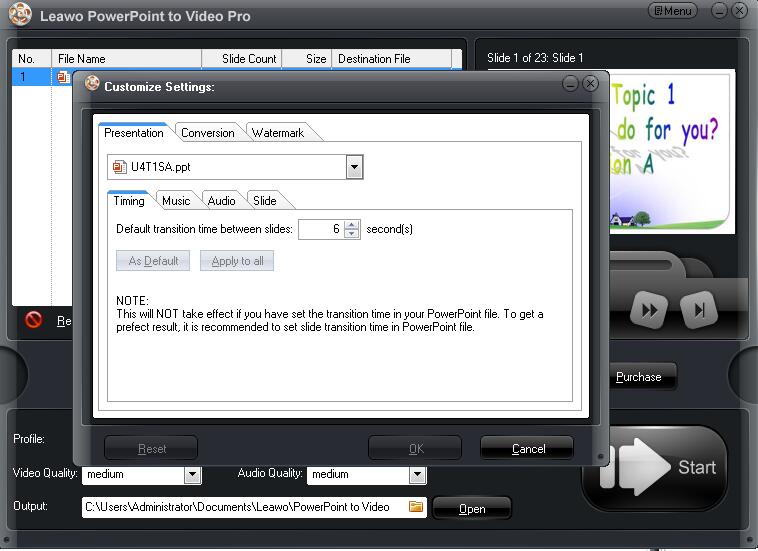Screen dimensions: 758x551
Task: Click the PowerPoint file icon in row 1
Action: tap(63, 77)
